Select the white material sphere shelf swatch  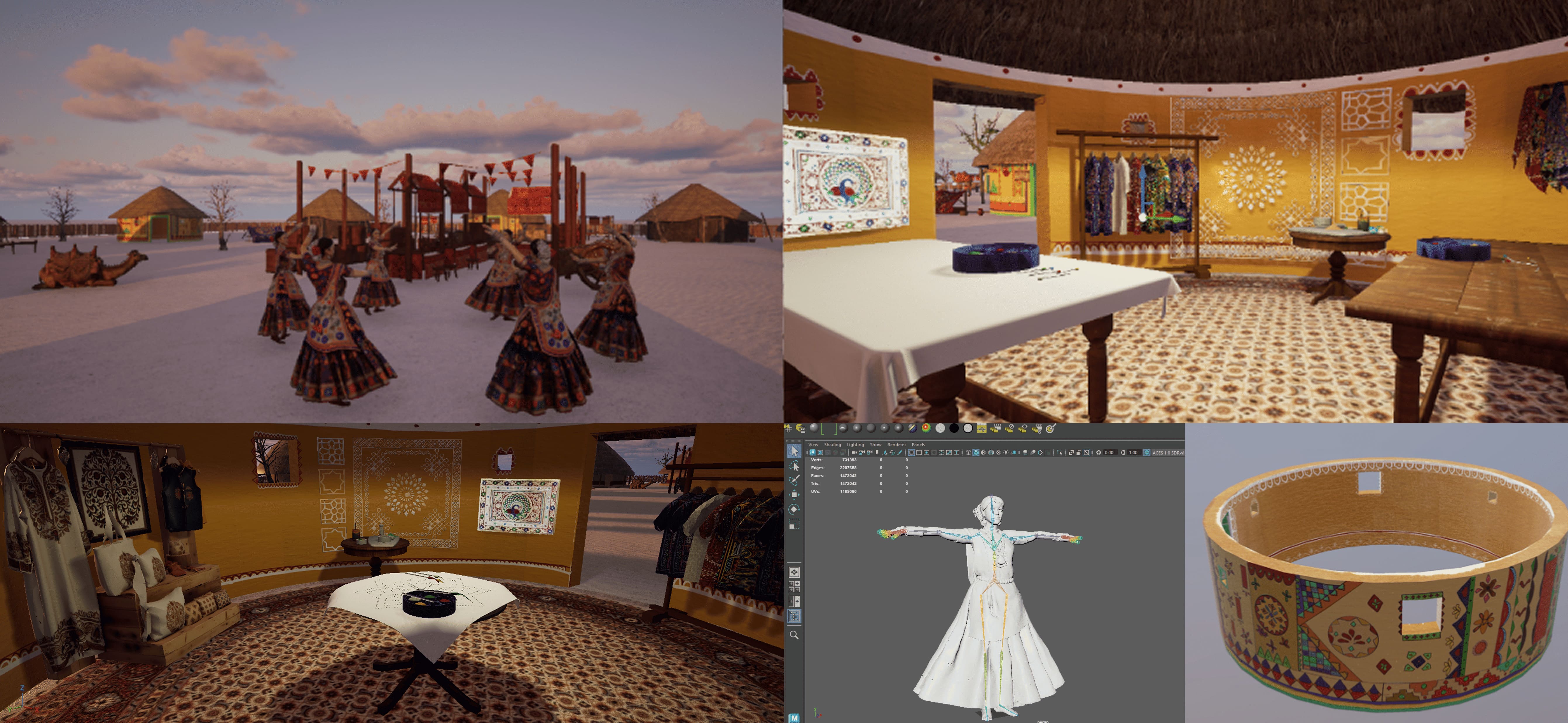[940, 428]
